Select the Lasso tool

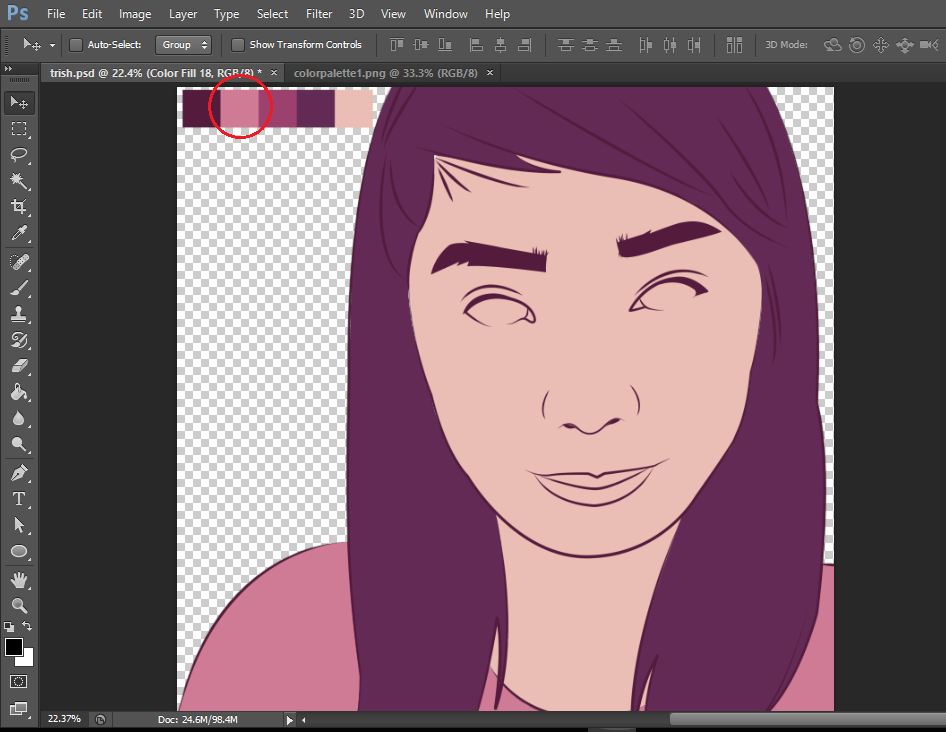tap(19, 155)
